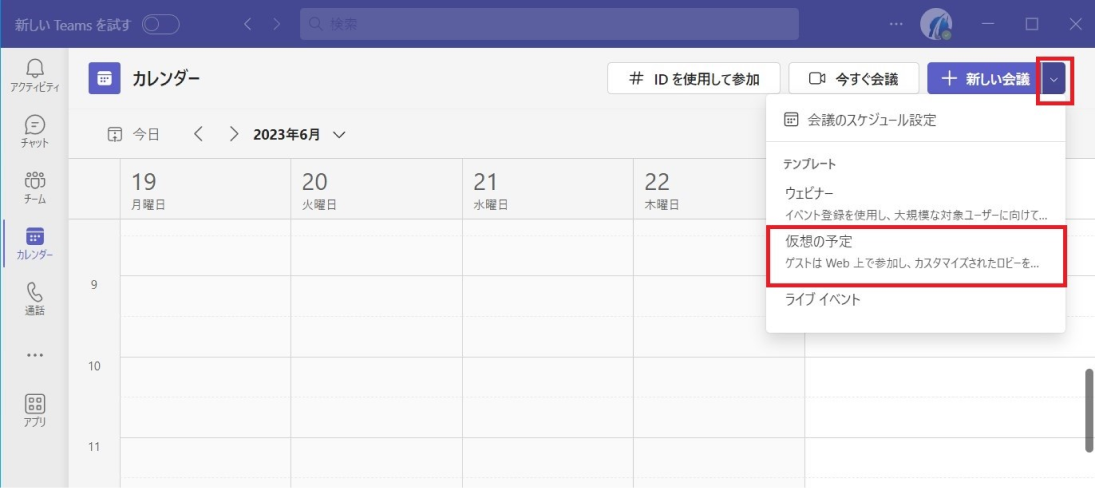The height and width of the screenshot is (488, 1095).
Task: Open 通話 phone icon
Action: tap(34, 299)
